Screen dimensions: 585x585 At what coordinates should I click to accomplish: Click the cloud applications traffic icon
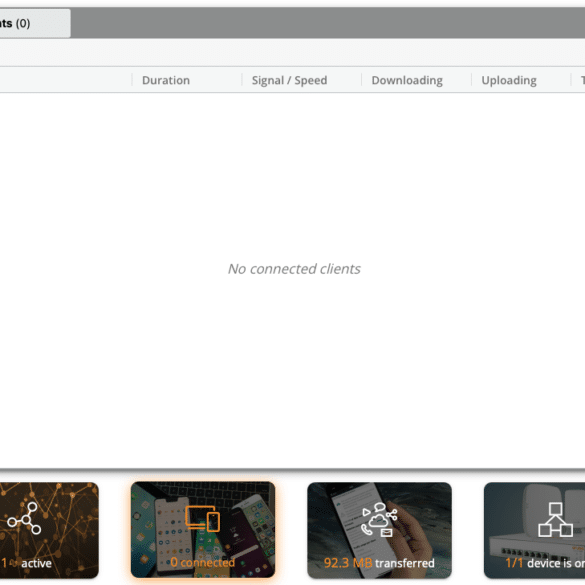379,520
